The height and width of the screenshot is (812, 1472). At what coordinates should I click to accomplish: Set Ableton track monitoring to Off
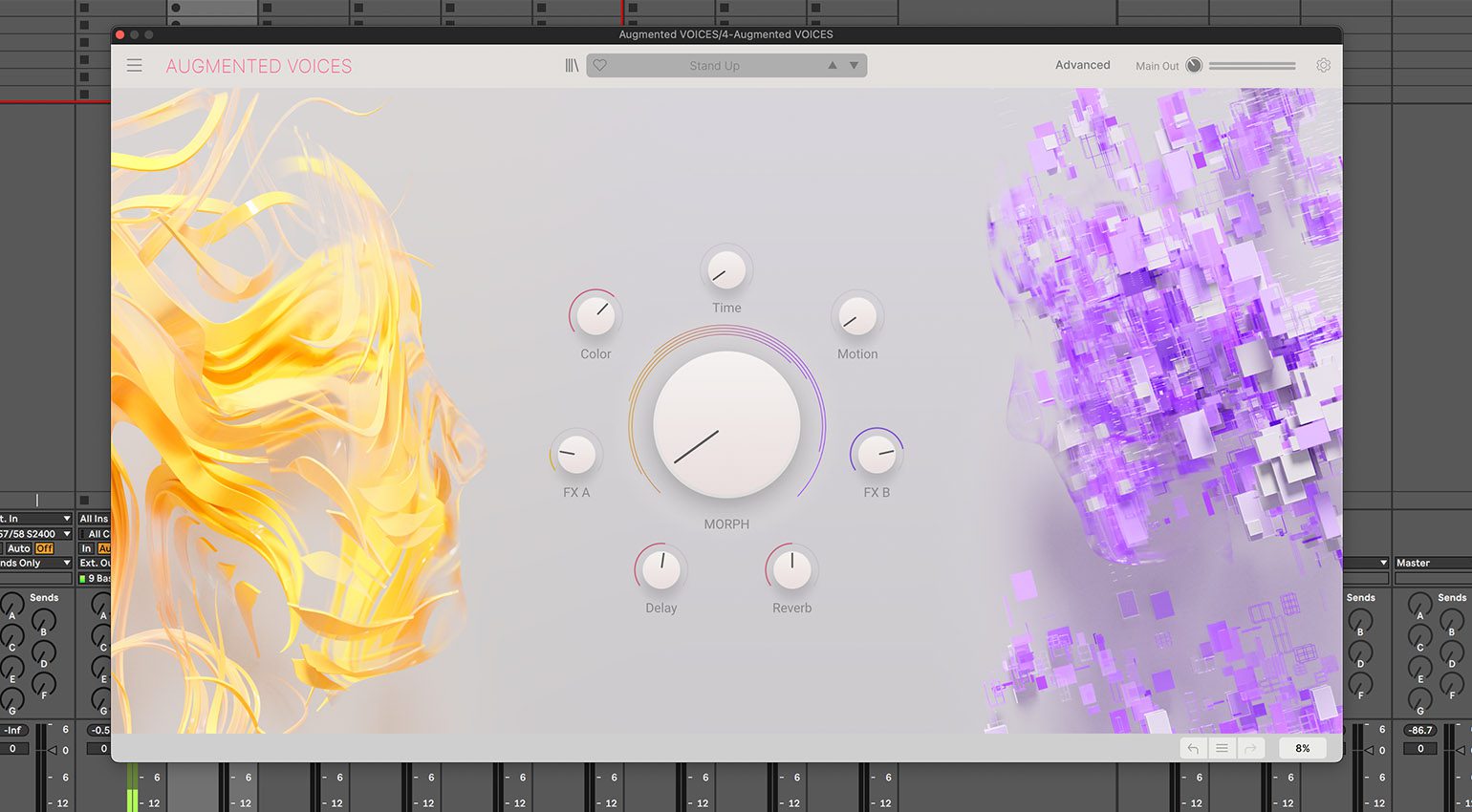coord(44,548)
